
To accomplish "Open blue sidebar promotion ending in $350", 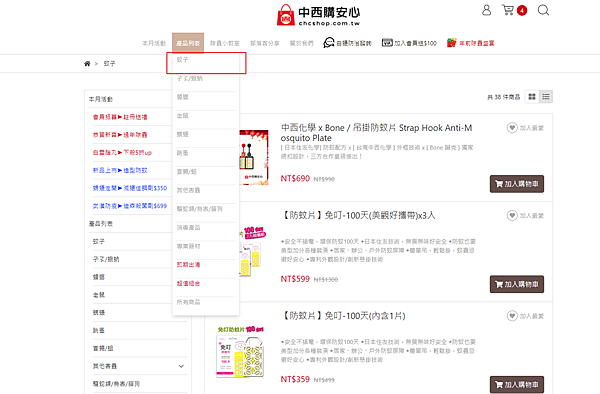I will click(x=130, y=188).
